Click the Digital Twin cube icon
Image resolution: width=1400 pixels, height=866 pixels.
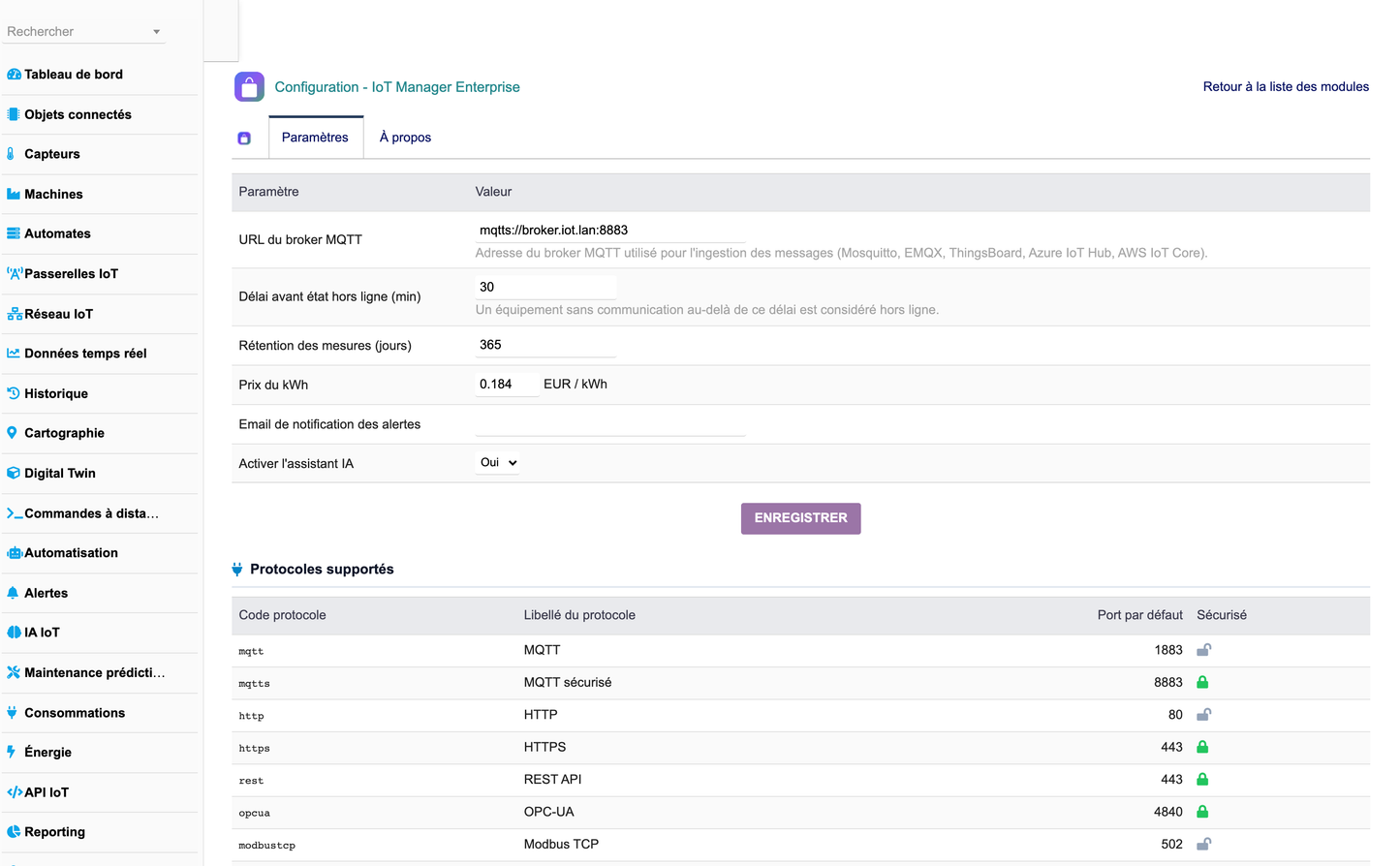(x=14, y=473)
